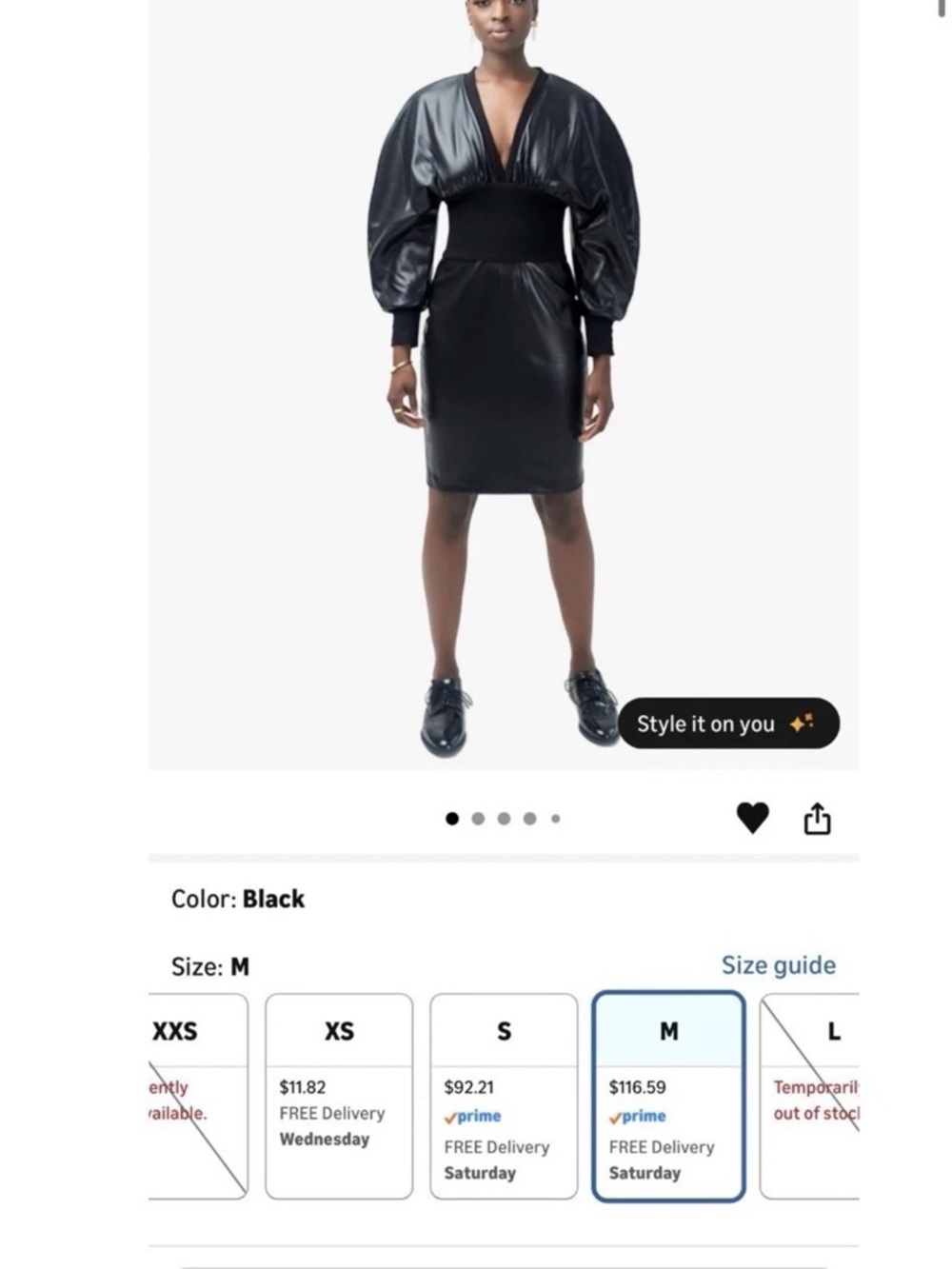Jump to the fourth image pagination dot
Screen dimensions: 952x1269
[529, 819]
